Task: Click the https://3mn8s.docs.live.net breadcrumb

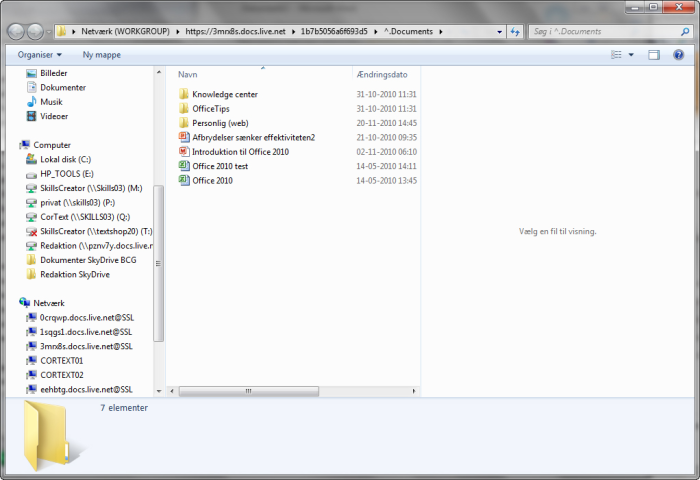Action: 235,32
